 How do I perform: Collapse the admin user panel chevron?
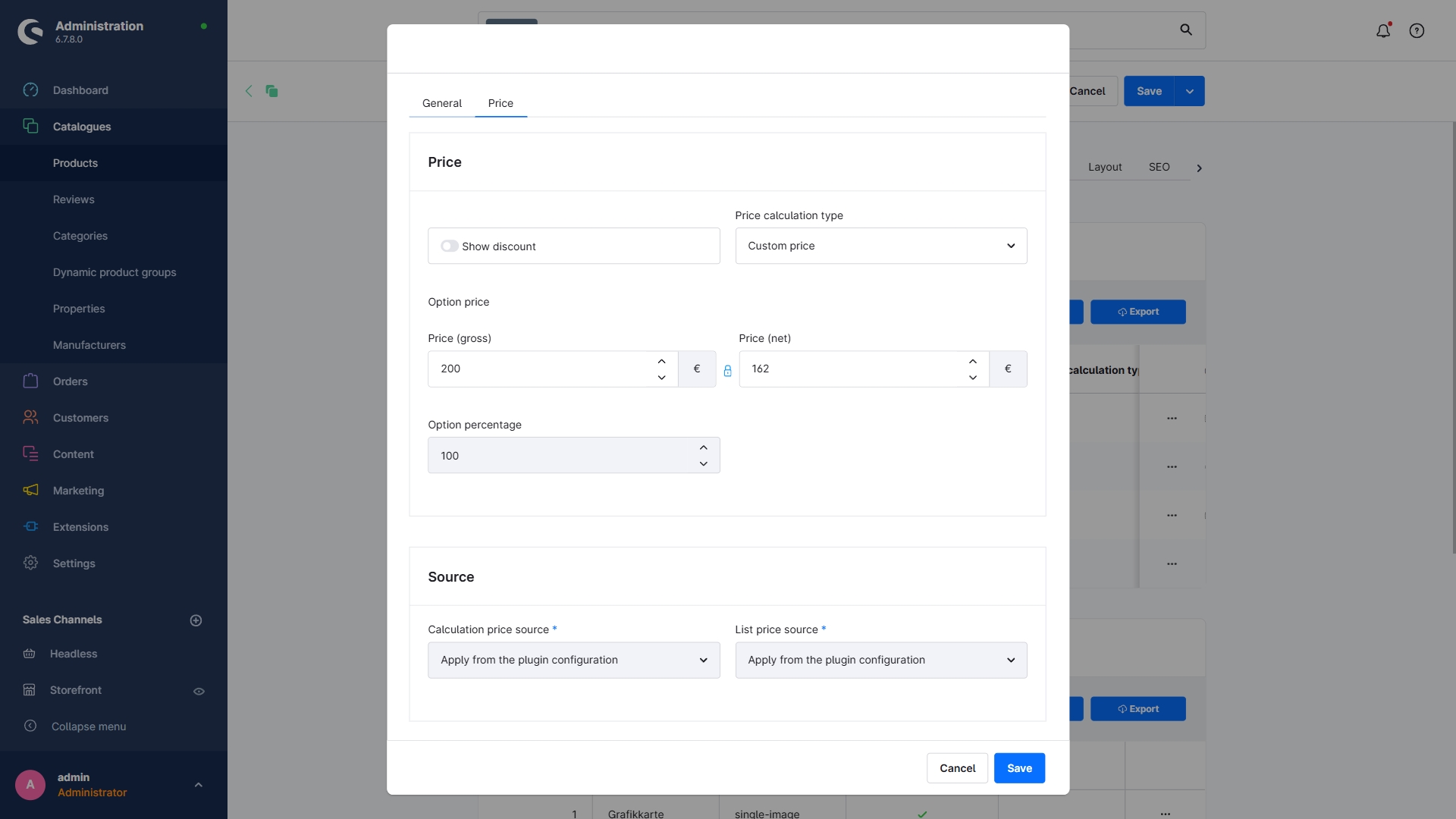coord(198,784)
